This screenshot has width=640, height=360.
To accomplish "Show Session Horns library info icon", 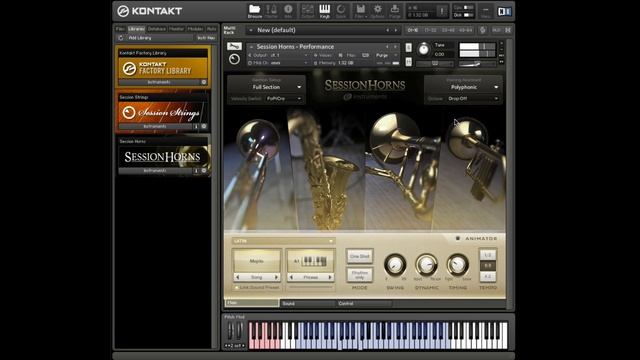I will click(196, 171).
